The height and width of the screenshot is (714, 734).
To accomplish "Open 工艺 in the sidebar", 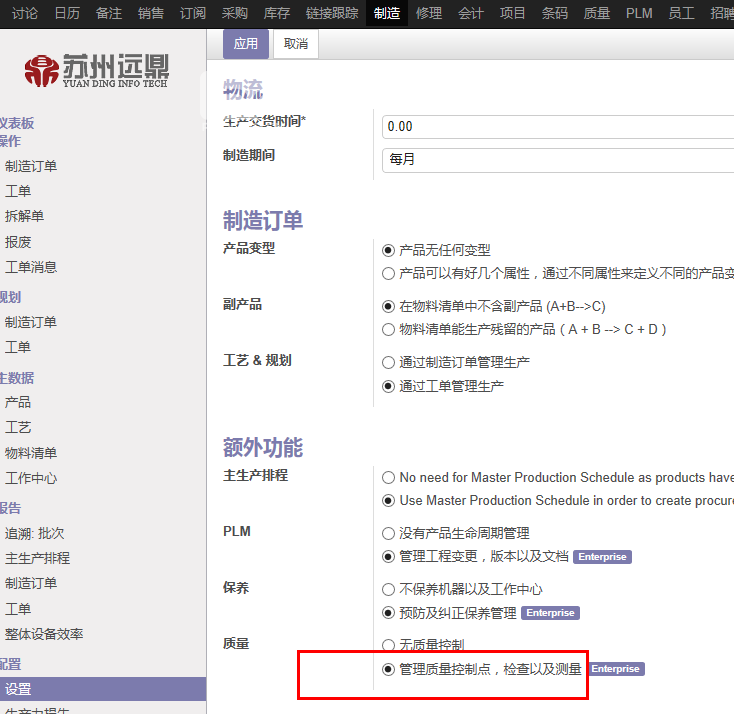I will coord(18,427).
